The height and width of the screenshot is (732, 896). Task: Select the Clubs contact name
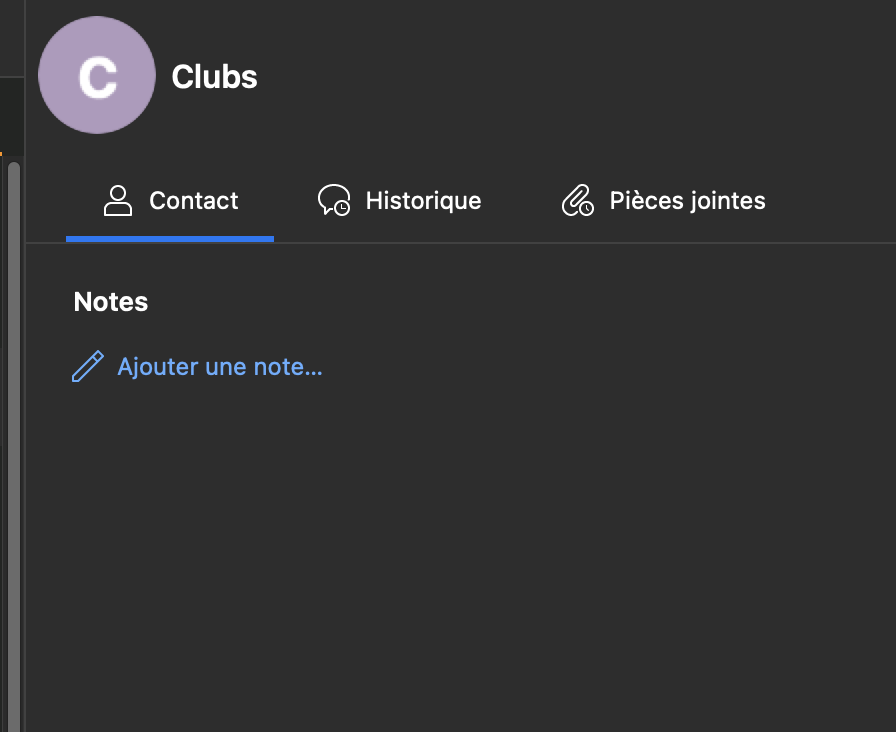pyautogui.click(x=215, y=77)
